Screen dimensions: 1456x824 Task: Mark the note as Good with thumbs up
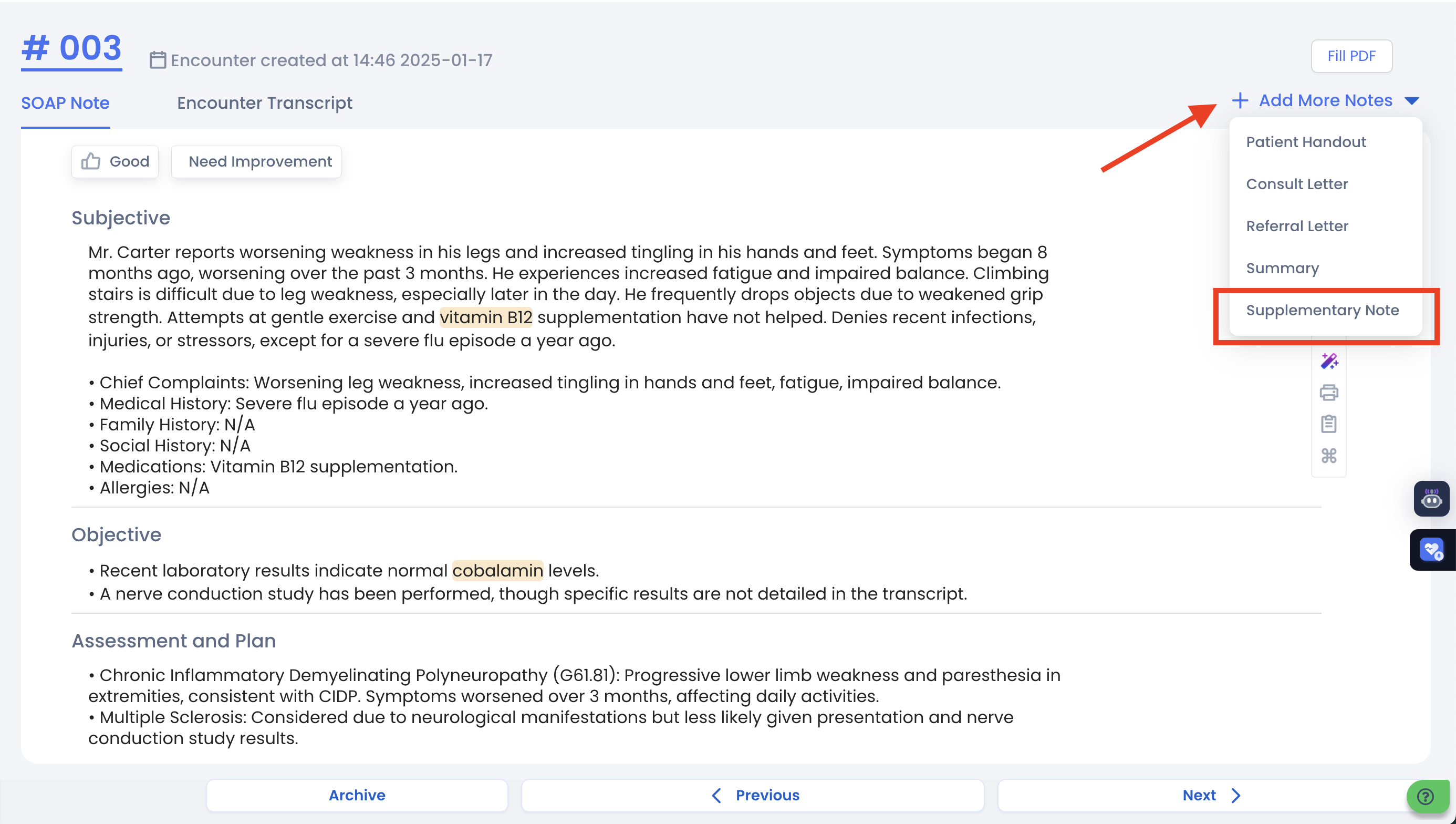point(115,162)
